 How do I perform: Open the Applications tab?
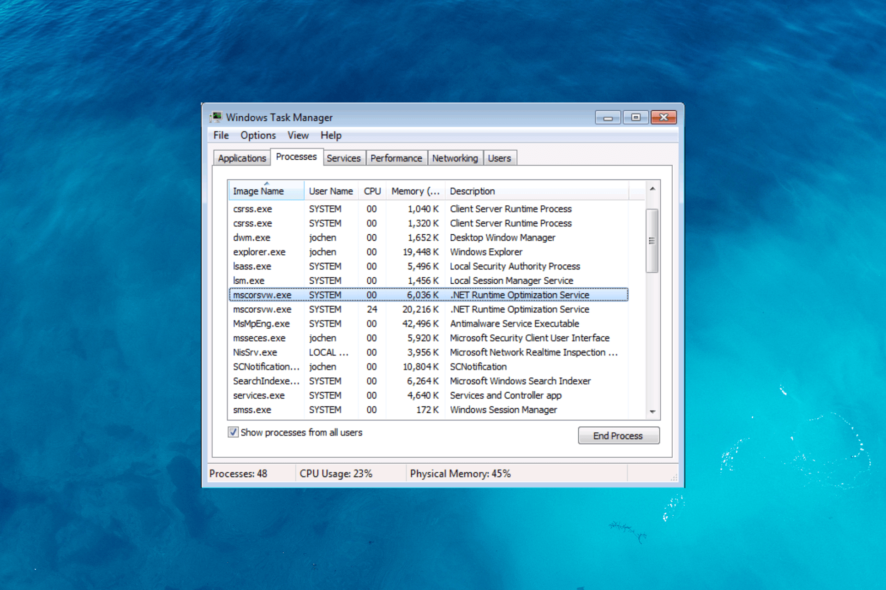241,157
